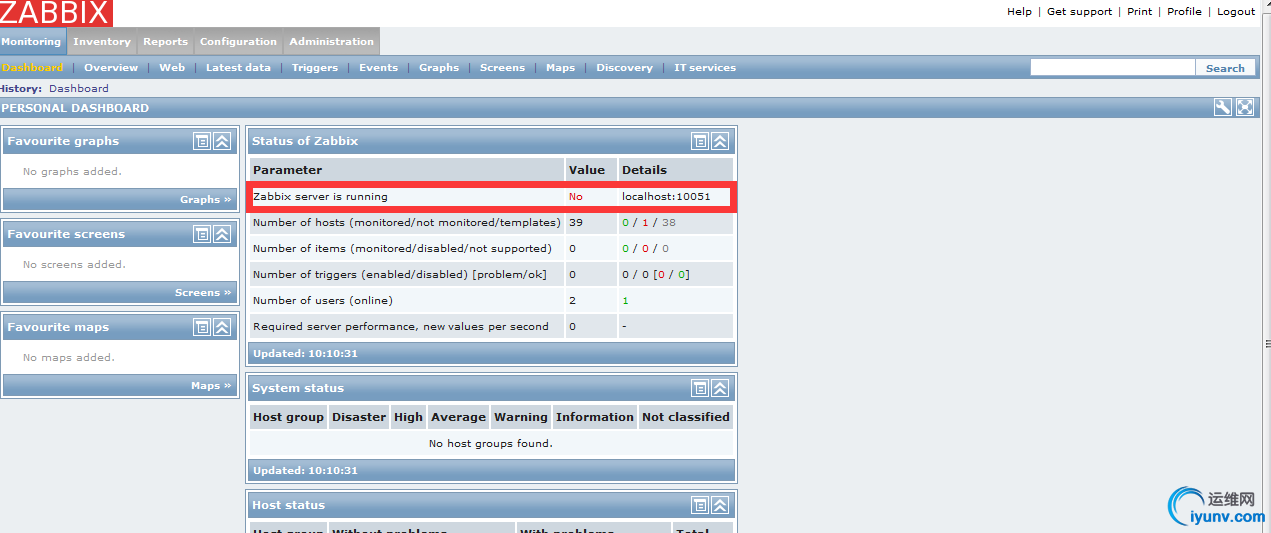Collapse the Status of Zabbix widget
This screenshot has height=533, width=1271.
click(720, 141)
